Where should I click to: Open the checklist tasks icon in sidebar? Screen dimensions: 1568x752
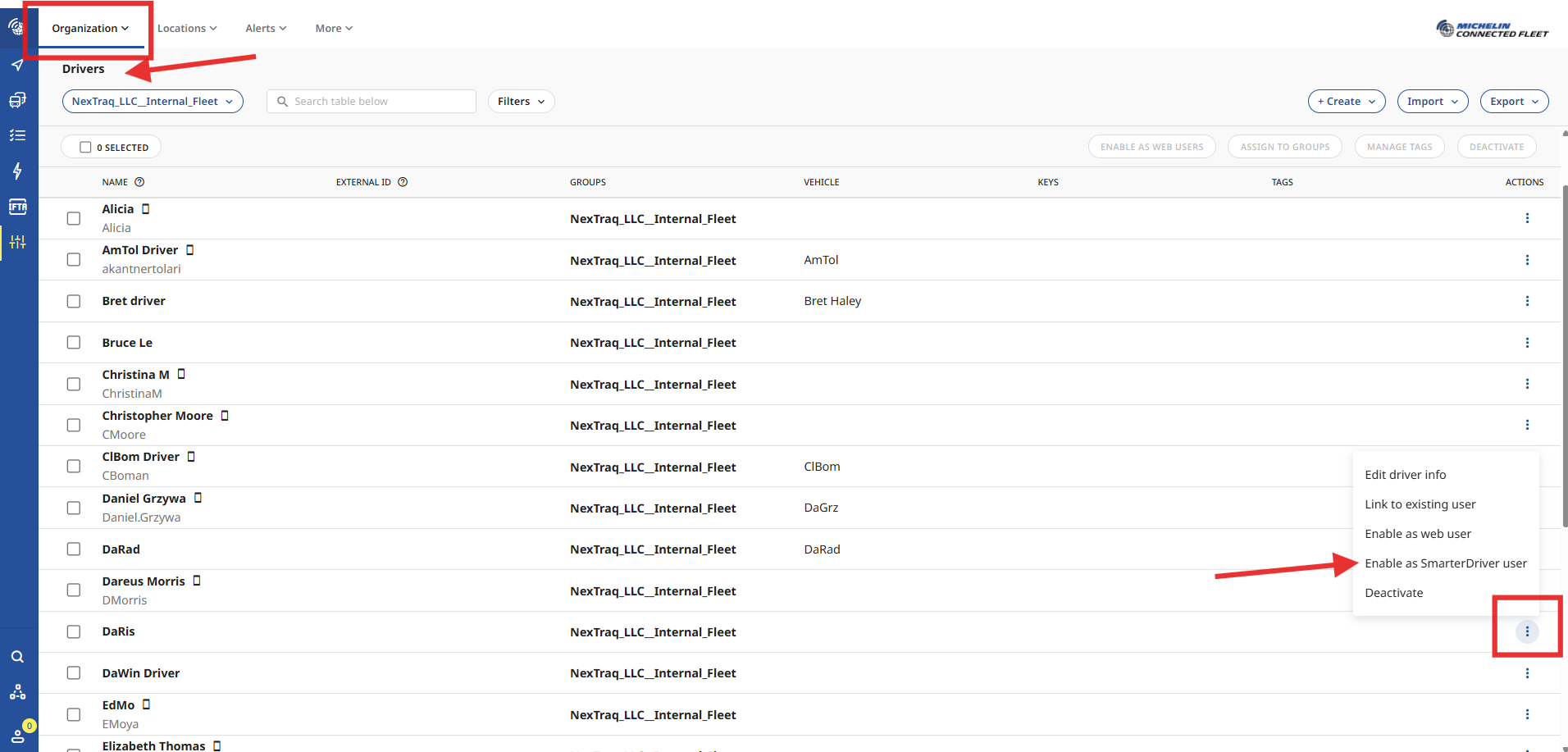pyautogui.click(x=17, y=135)
